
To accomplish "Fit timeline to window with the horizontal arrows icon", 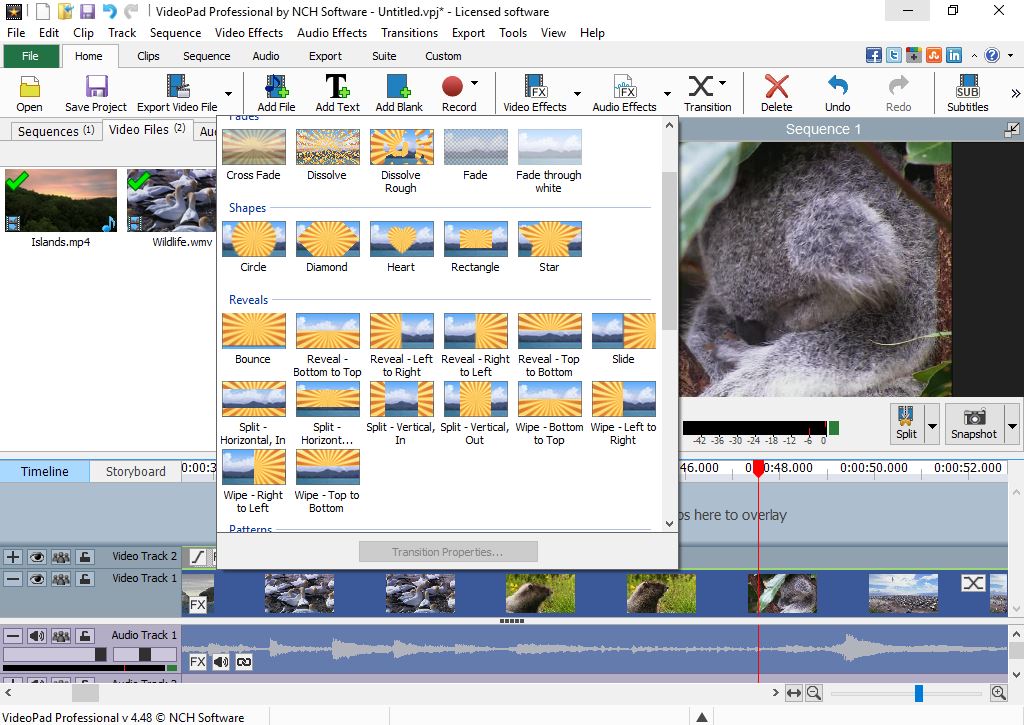I will [x=793, y=693].
